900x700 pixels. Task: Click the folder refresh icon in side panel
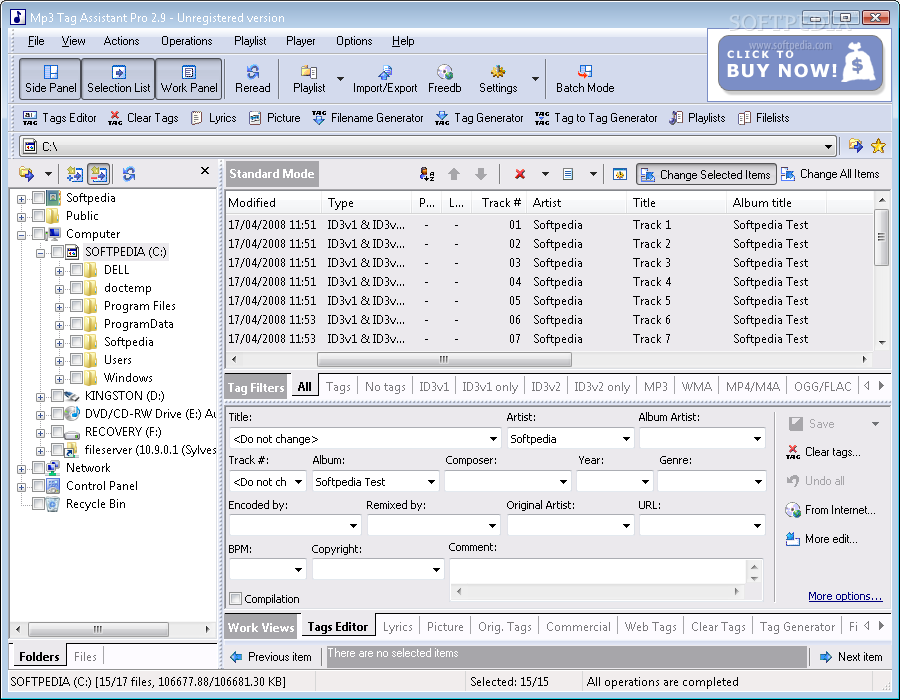129,173
